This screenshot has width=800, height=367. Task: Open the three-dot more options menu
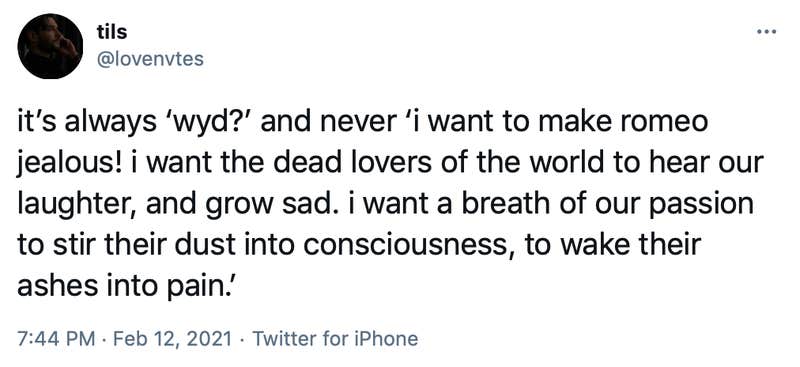point(766,32)
